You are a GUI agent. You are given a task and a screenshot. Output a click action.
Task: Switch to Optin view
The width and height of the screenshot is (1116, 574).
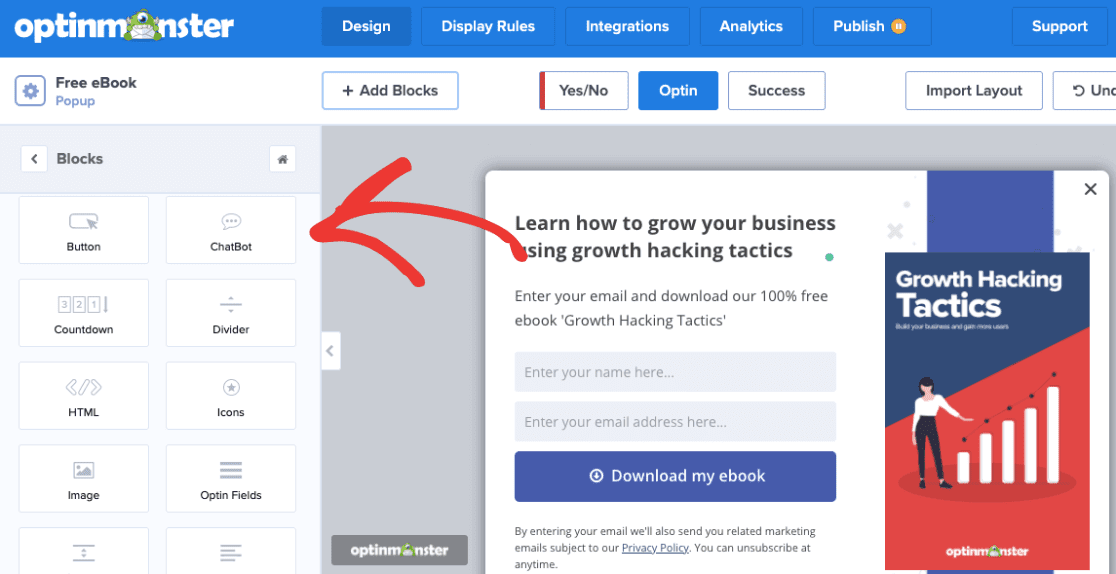(678, 90)
